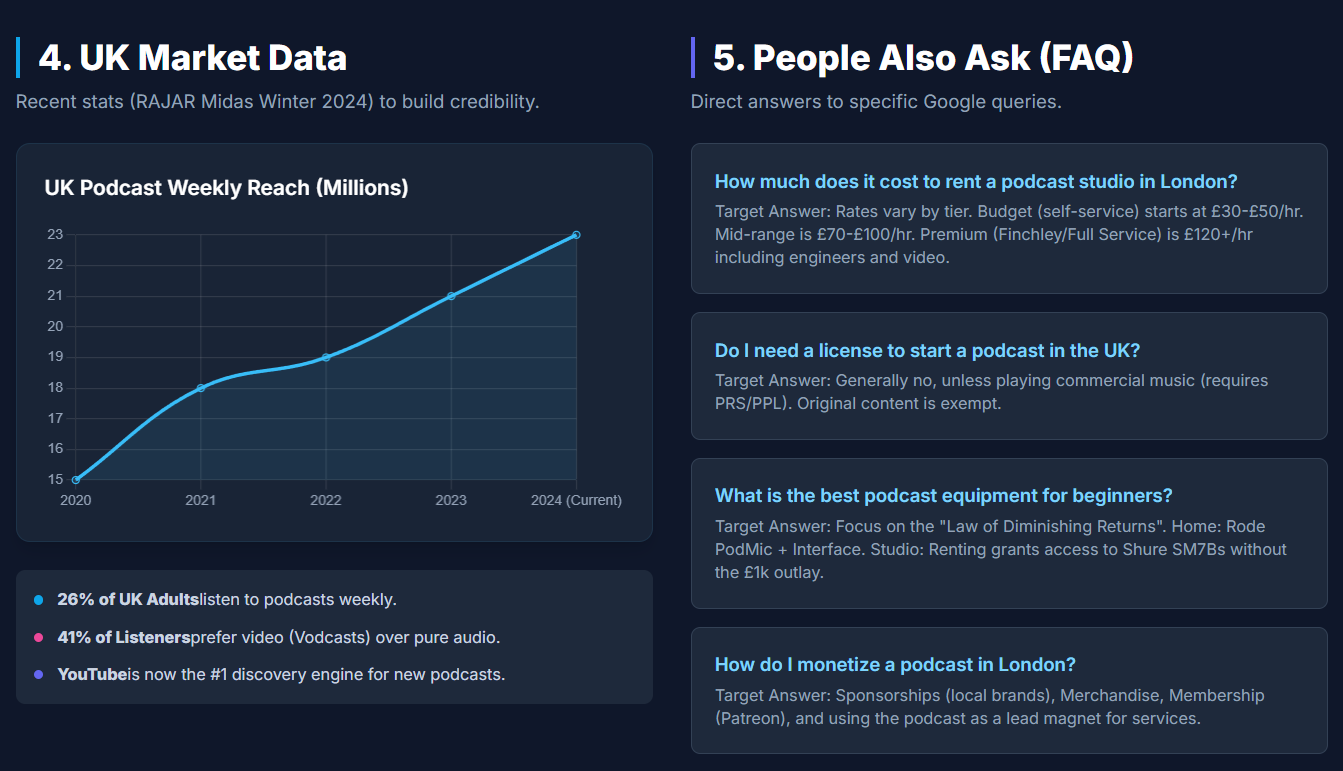This screenshot has width=1343, height=771.
Task: Click the purple bullet beside YouTube stat
Action: (x=39, y=675)
